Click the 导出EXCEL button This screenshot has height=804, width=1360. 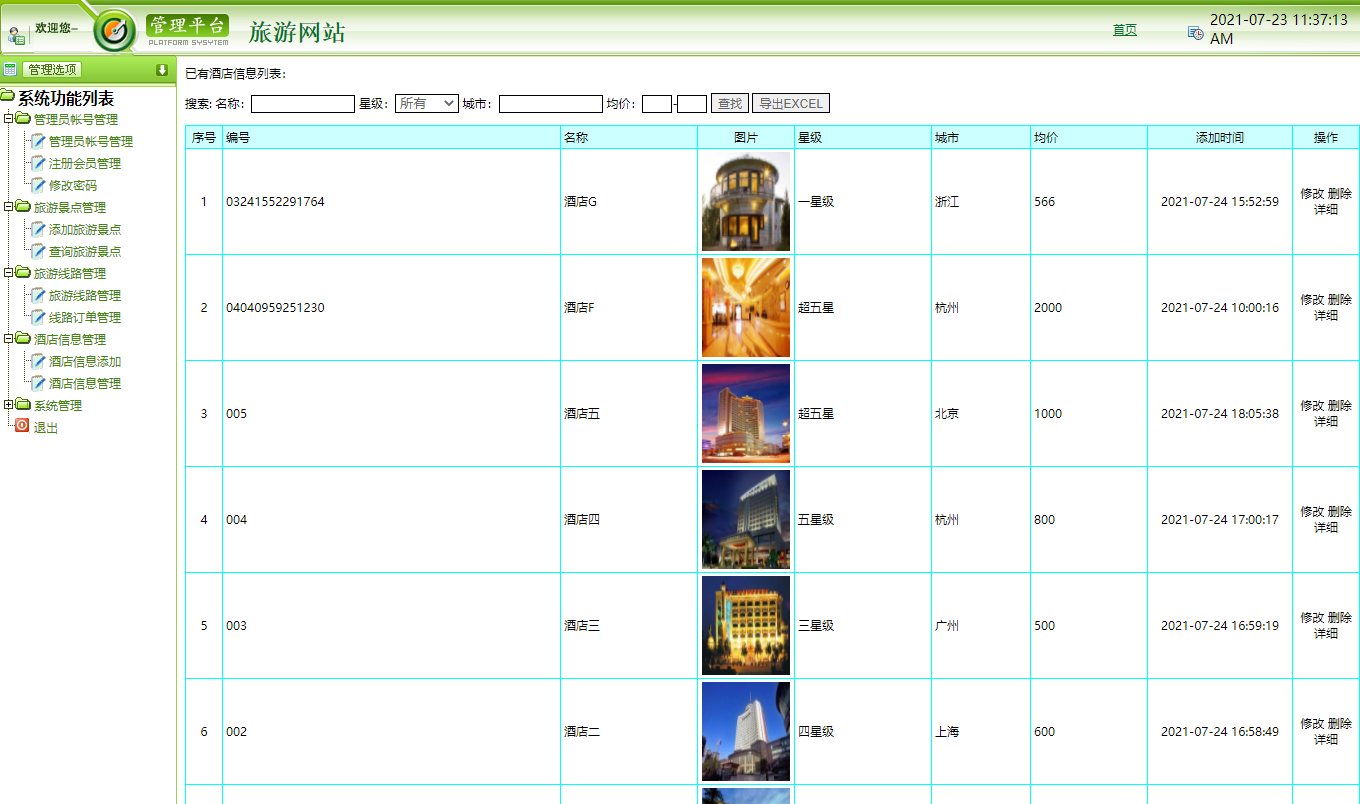pyautogui.click(x=790, y=103)
